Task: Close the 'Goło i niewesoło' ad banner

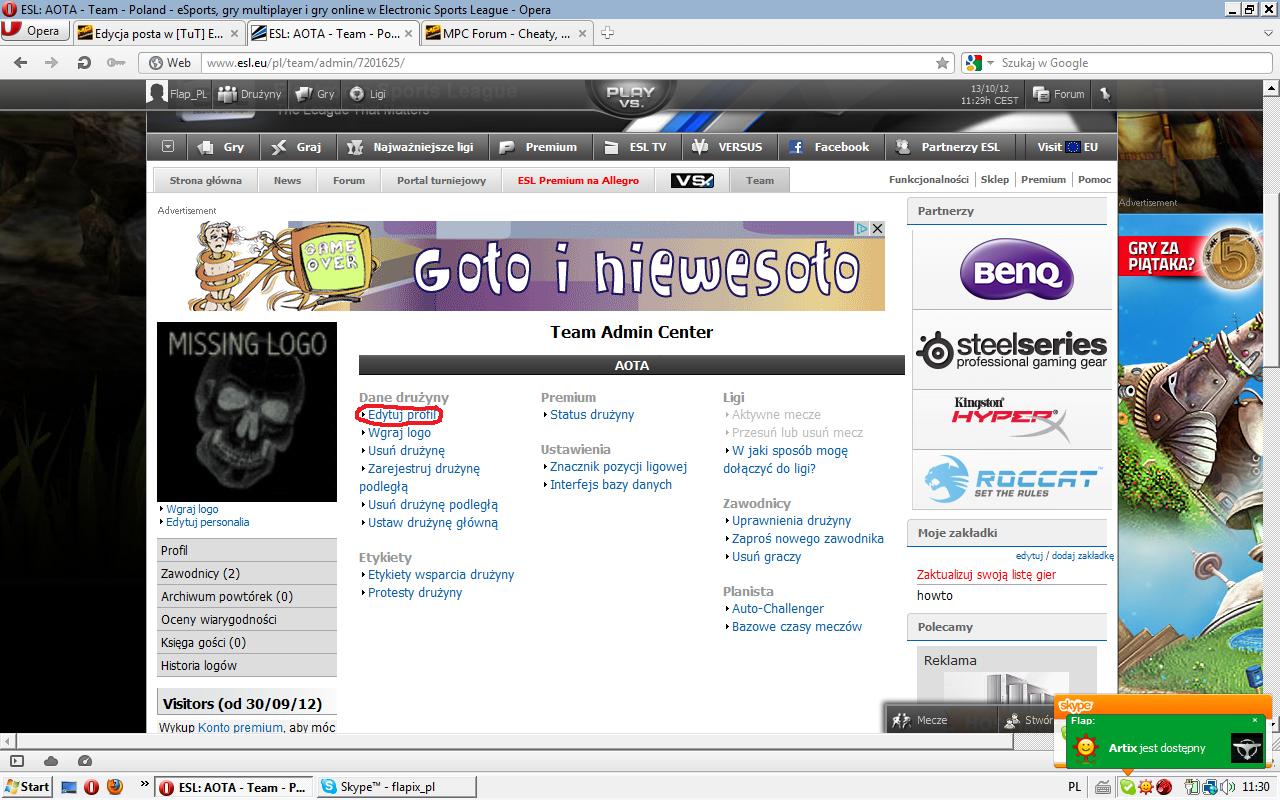Action: tap(877, 229)
